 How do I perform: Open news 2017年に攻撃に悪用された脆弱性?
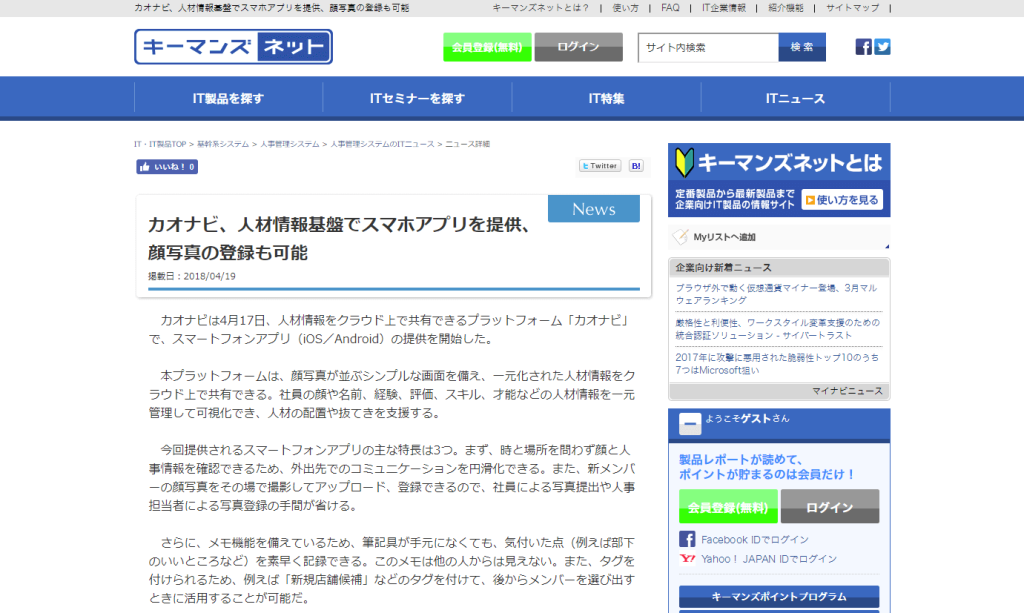777,364
